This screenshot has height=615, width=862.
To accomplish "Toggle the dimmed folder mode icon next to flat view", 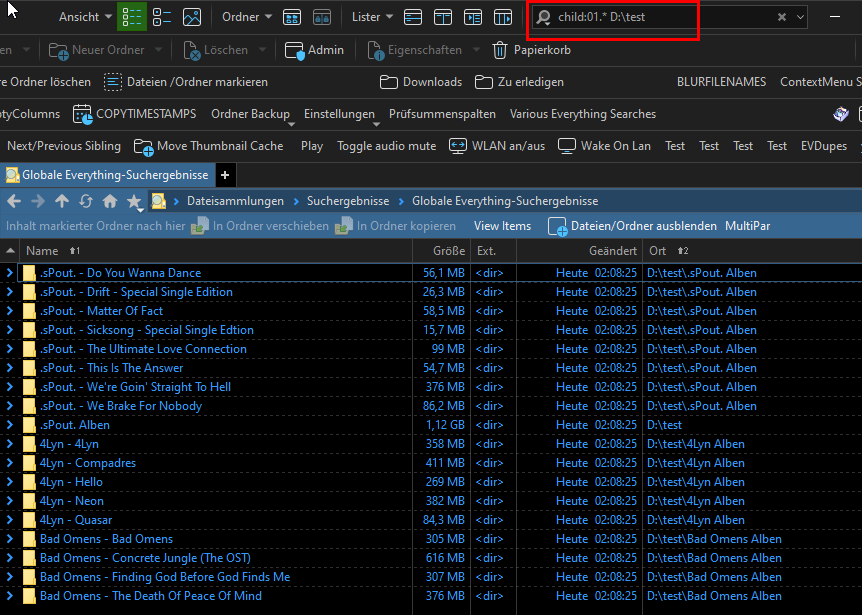I will [322, 17].
